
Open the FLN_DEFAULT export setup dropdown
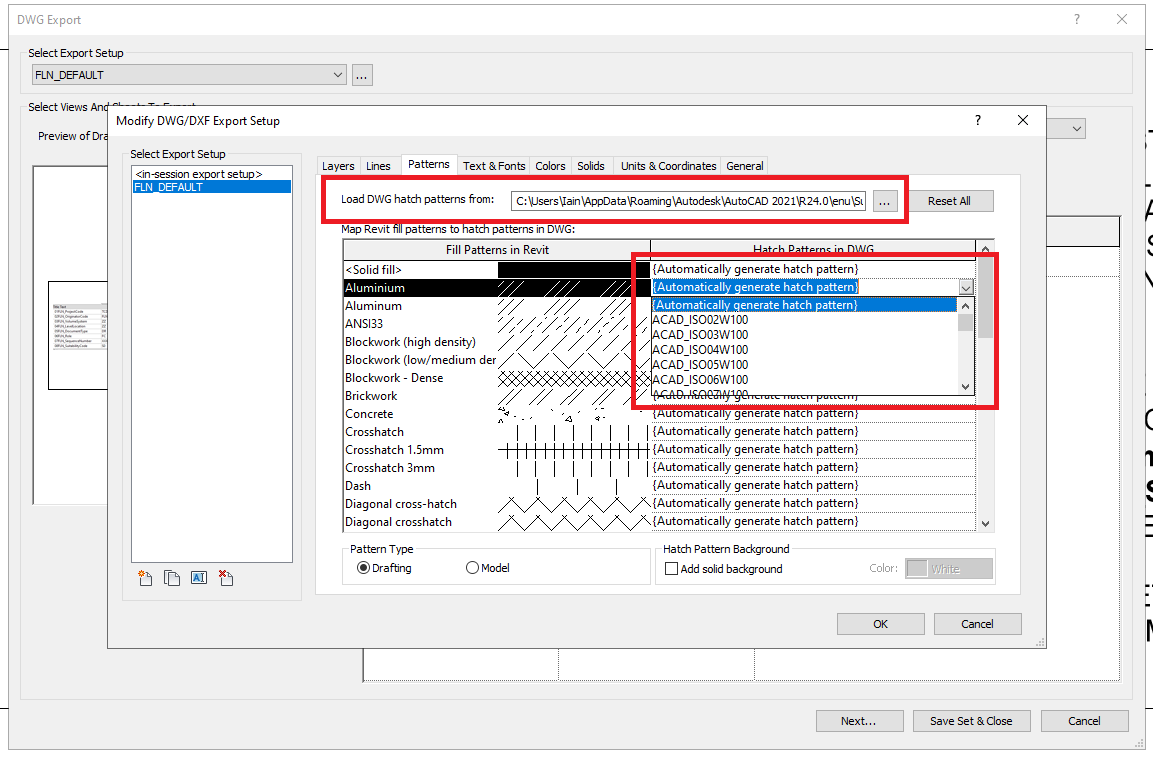[x=336, y=74]
